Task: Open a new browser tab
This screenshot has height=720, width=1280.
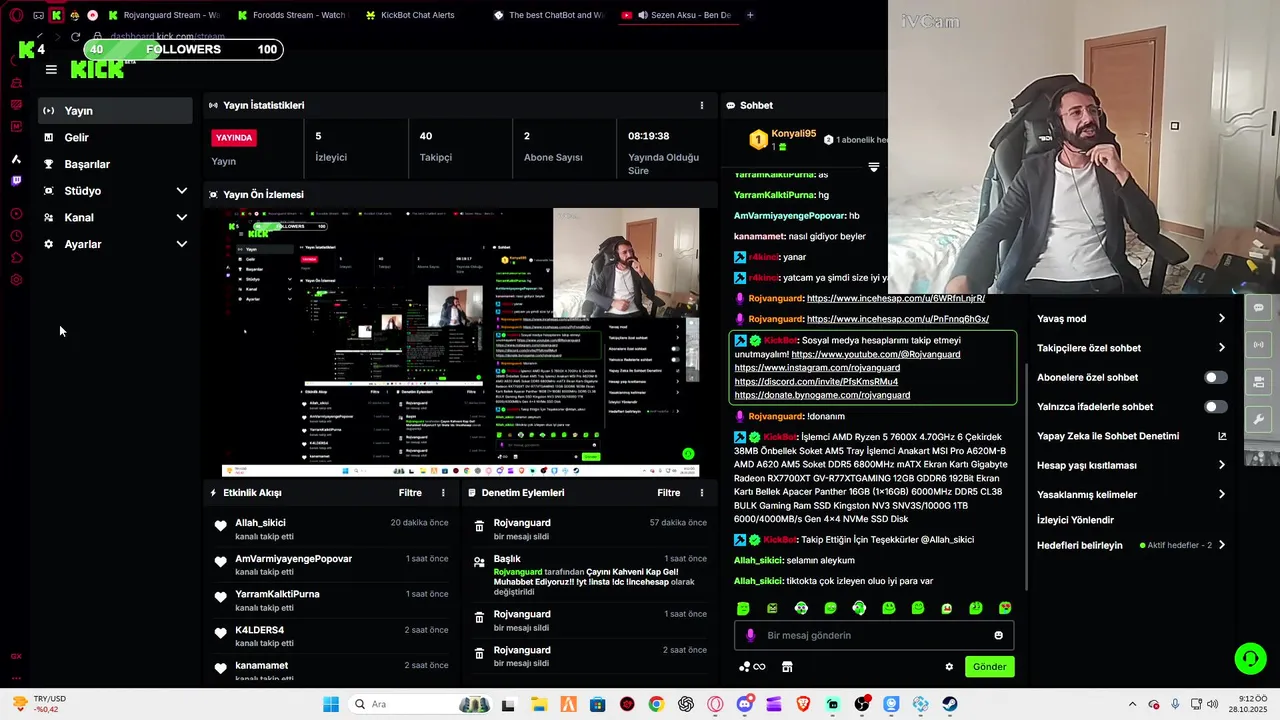Action: pos(750,15)
